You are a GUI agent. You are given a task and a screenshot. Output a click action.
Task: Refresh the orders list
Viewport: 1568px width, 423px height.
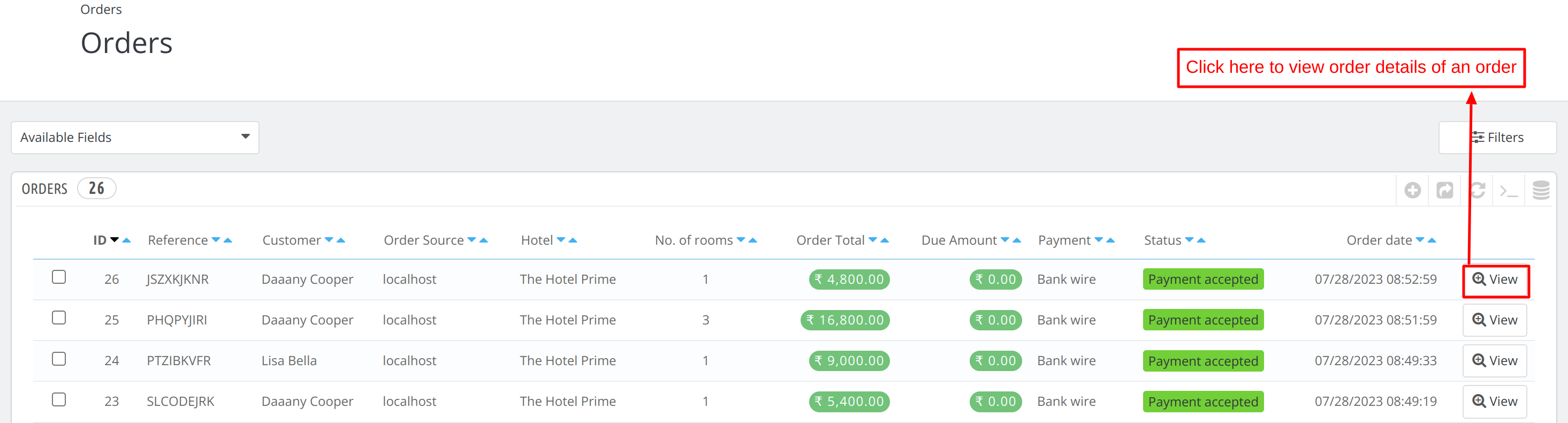click(1476, 191)
